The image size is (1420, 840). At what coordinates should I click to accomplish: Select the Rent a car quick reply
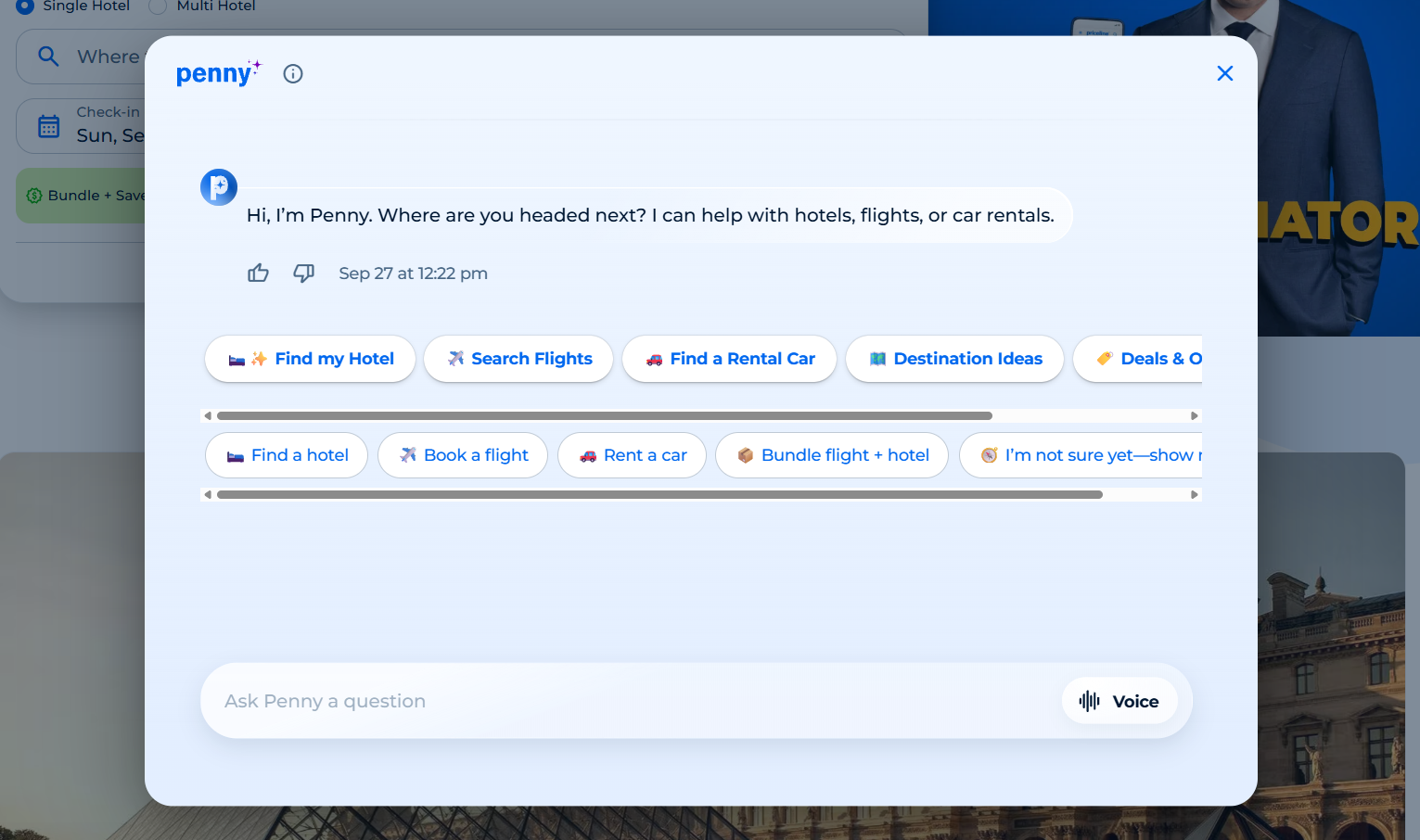click(632, 455)
